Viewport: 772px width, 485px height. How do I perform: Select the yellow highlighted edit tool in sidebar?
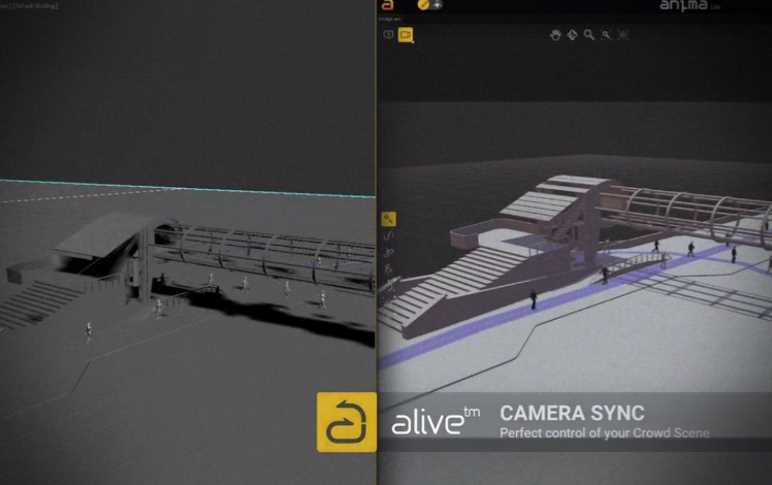[389, 219]
